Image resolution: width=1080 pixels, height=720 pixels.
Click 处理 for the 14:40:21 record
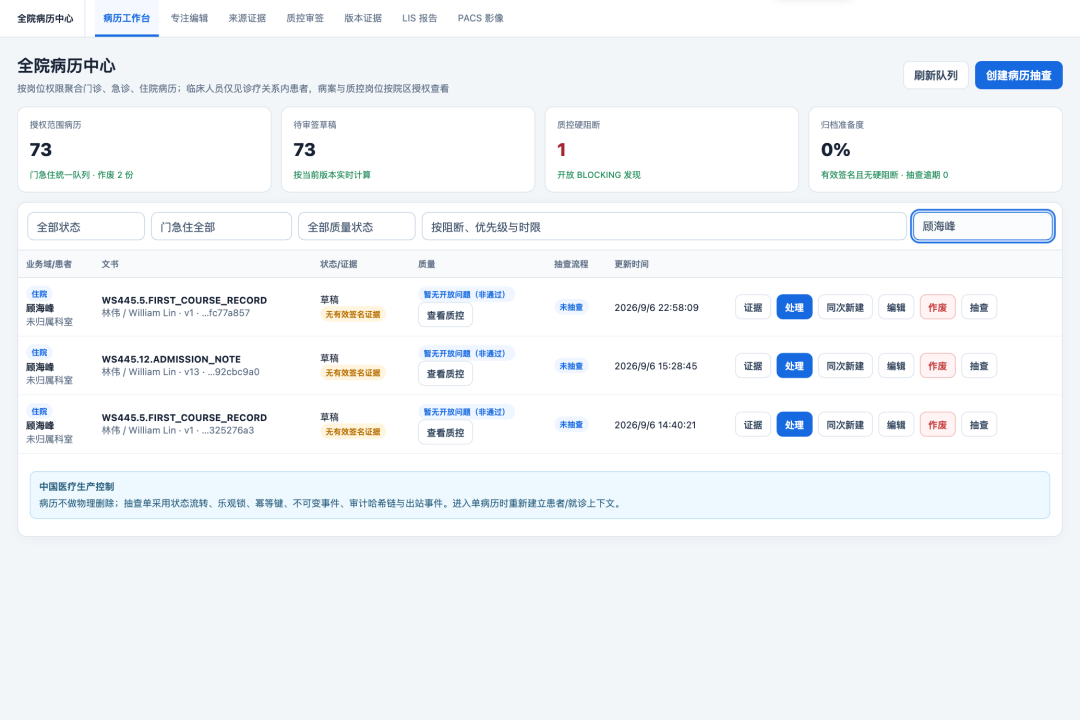pyautogui.click(x=794, y=425)
